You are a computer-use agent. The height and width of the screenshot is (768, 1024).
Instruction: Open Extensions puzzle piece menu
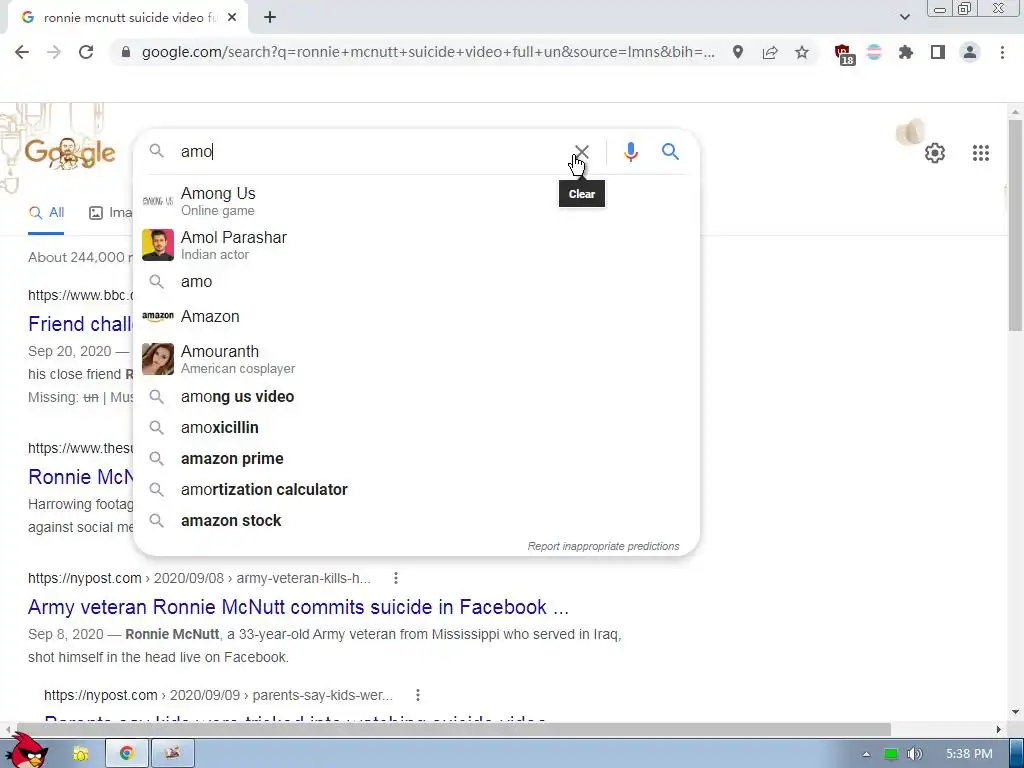(x=906, y=52)
